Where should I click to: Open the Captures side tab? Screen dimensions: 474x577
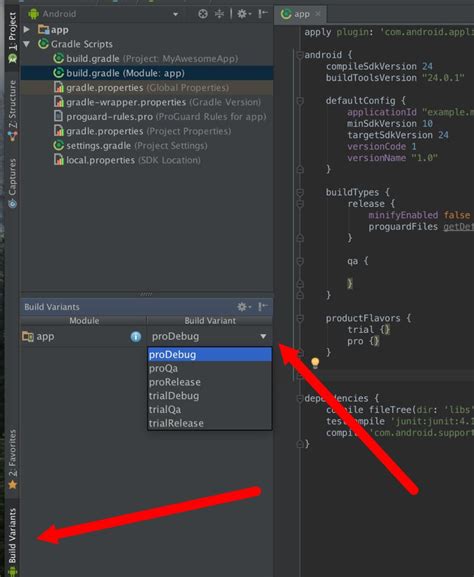(12, 183)
